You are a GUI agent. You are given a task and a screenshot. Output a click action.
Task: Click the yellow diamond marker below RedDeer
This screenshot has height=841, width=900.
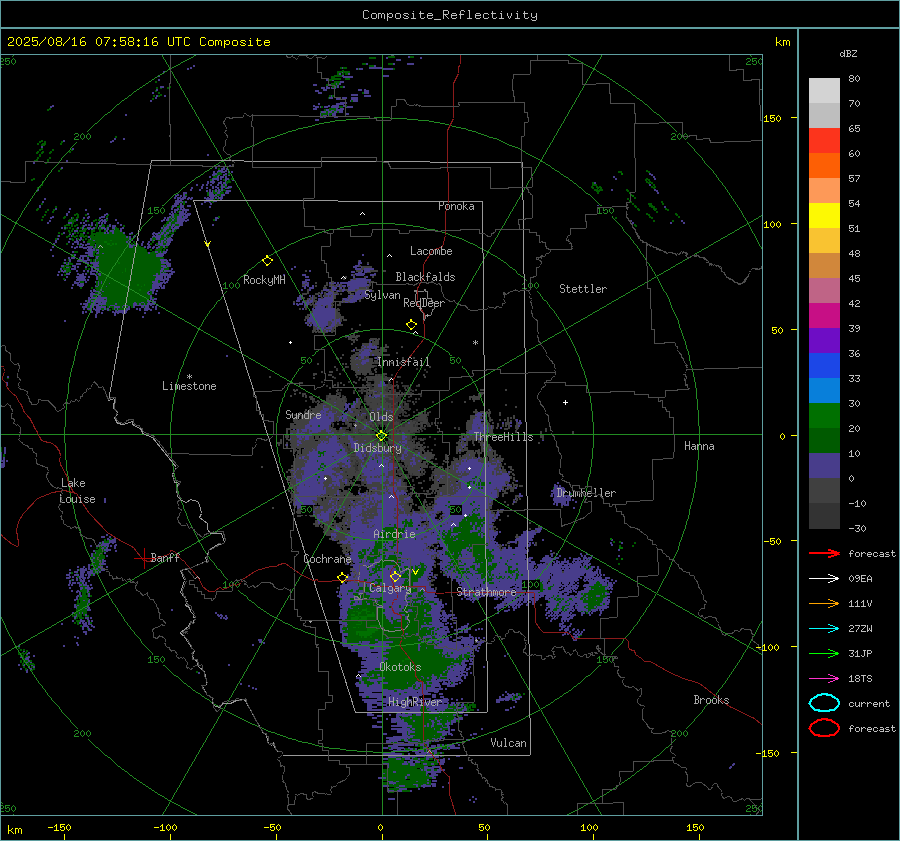point(411,325)
